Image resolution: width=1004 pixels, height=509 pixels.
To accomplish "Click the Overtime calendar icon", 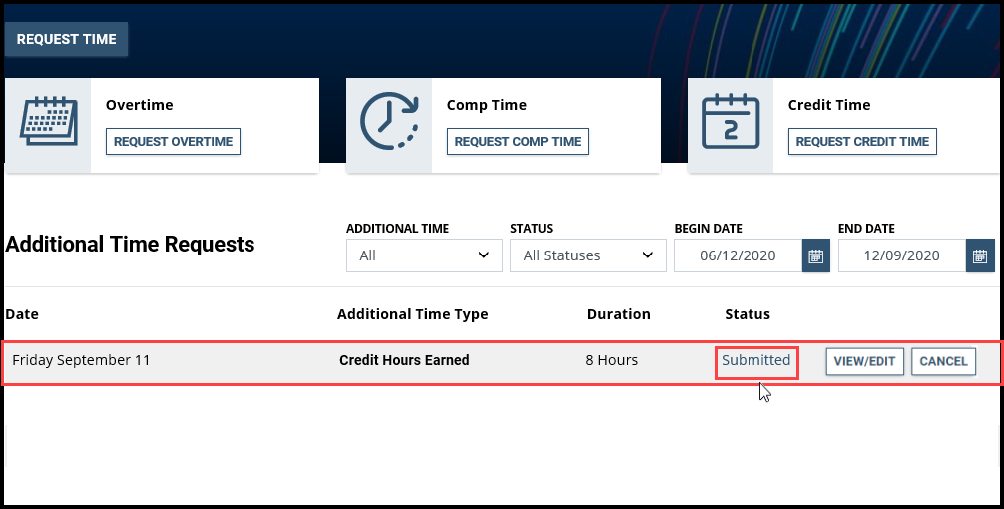I will click(49, 122).
